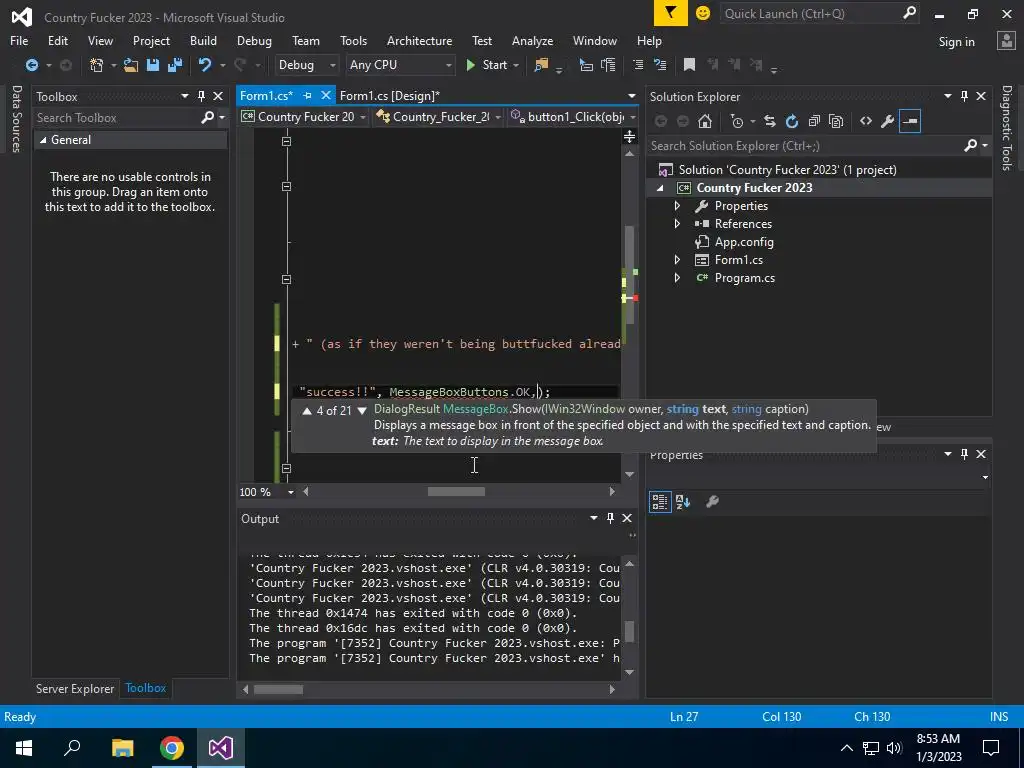Viewport: 1024px width, 768px height.
Task: Click the Open File folder icon
Action: 131,65
